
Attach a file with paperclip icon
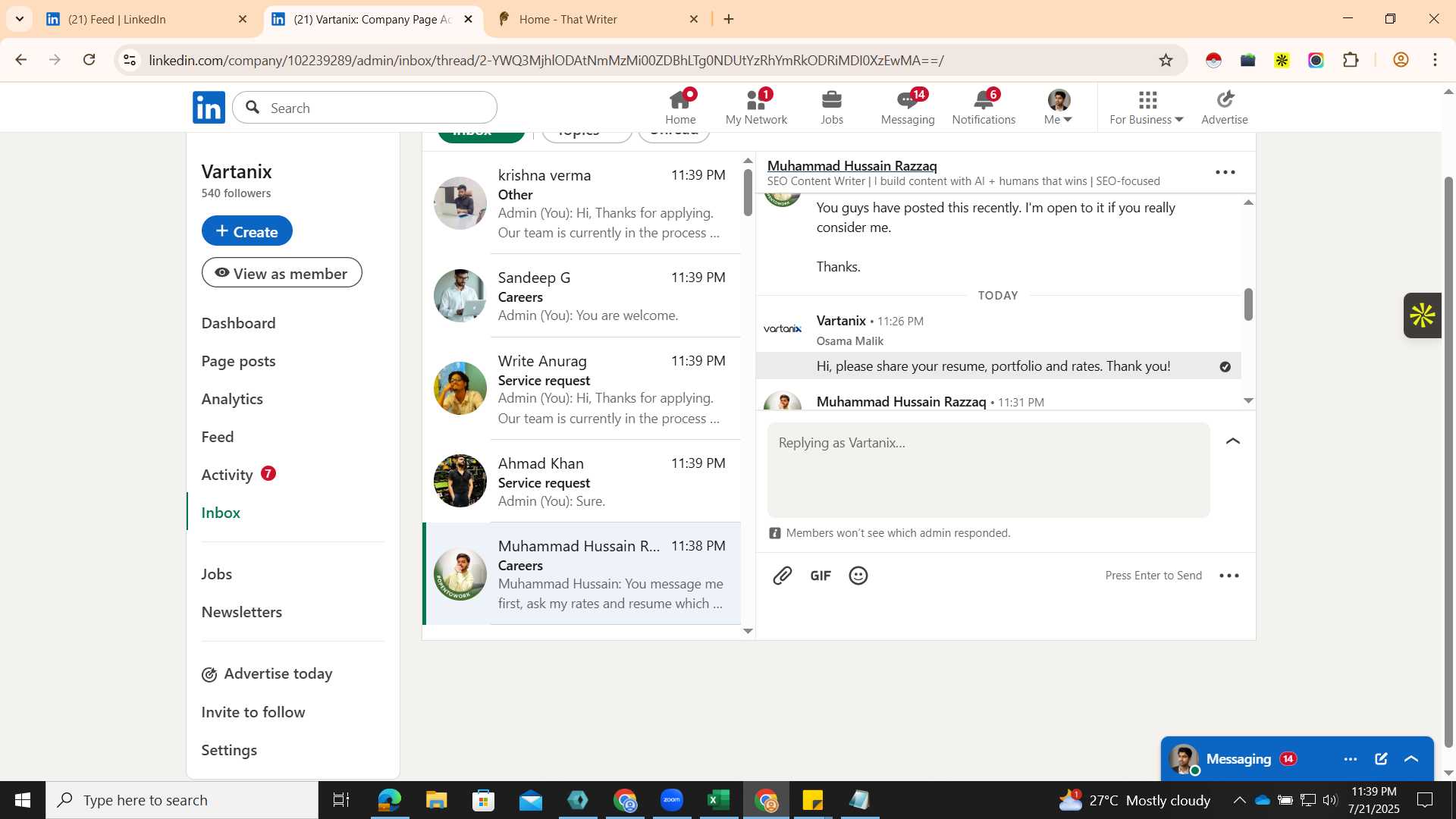coord(782,576)
